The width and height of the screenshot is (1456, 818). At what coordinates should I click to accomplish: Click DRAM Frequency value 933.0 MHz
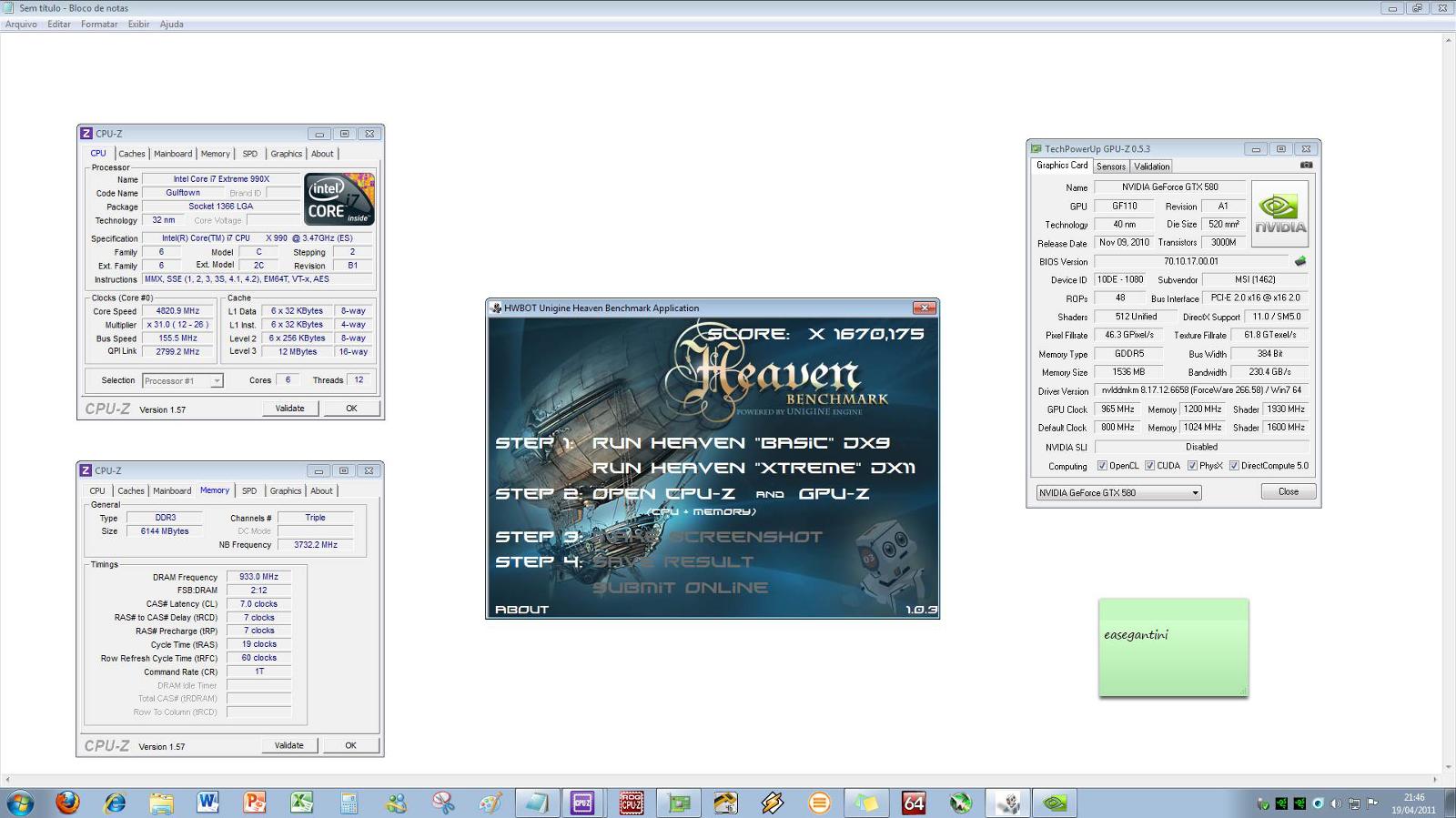258,577
